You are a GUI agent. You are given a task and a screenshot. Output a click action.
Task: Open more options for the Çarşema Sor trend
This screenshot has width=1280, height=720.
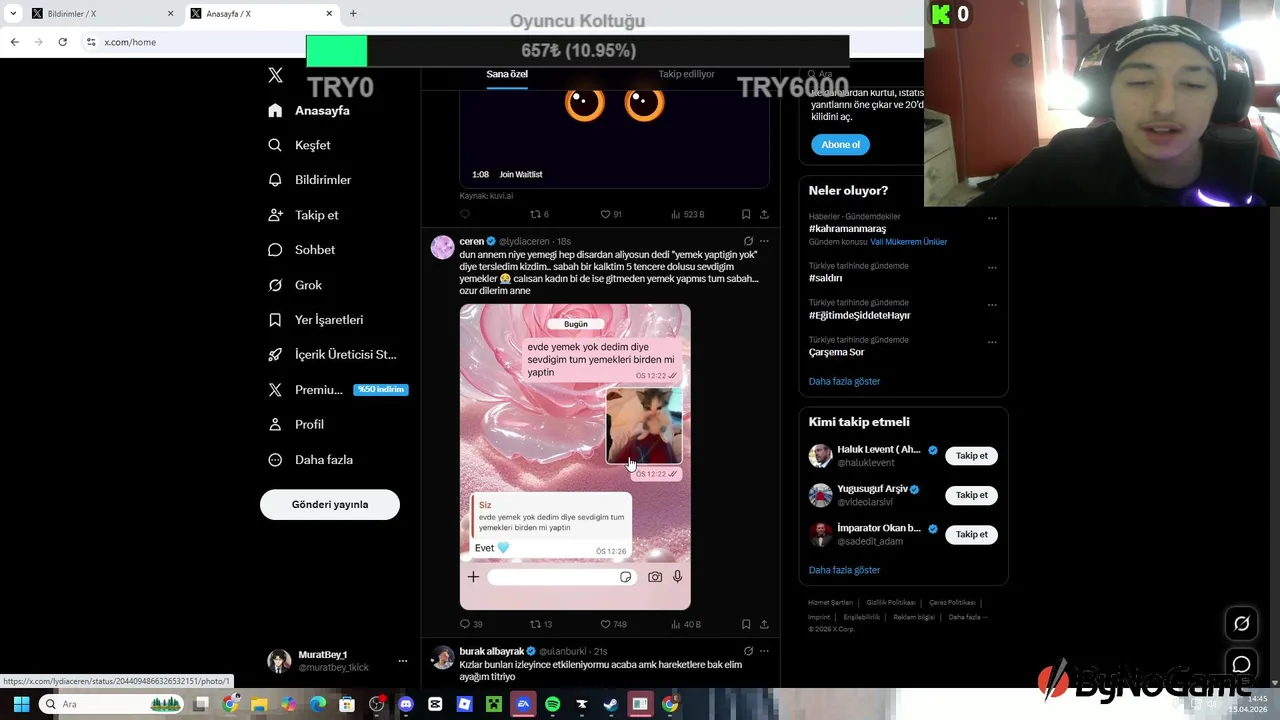coord(992,341)
